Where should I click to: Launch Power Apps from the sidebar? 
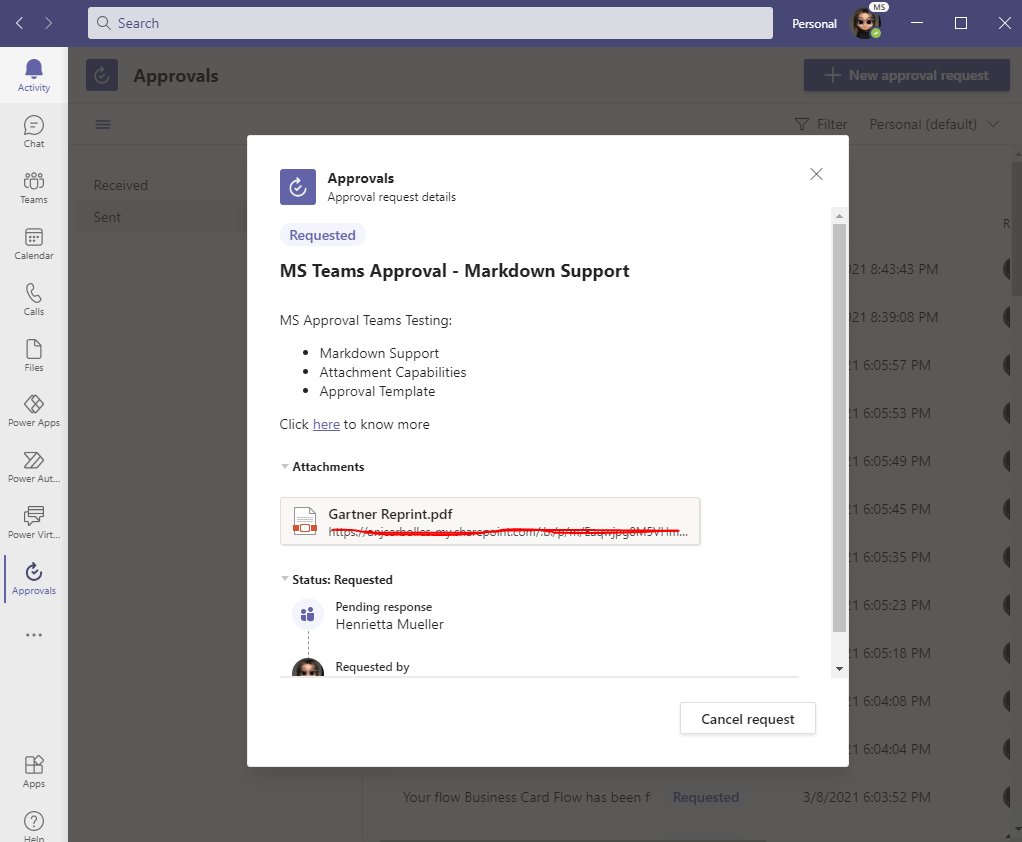click(x=34, y=411)
